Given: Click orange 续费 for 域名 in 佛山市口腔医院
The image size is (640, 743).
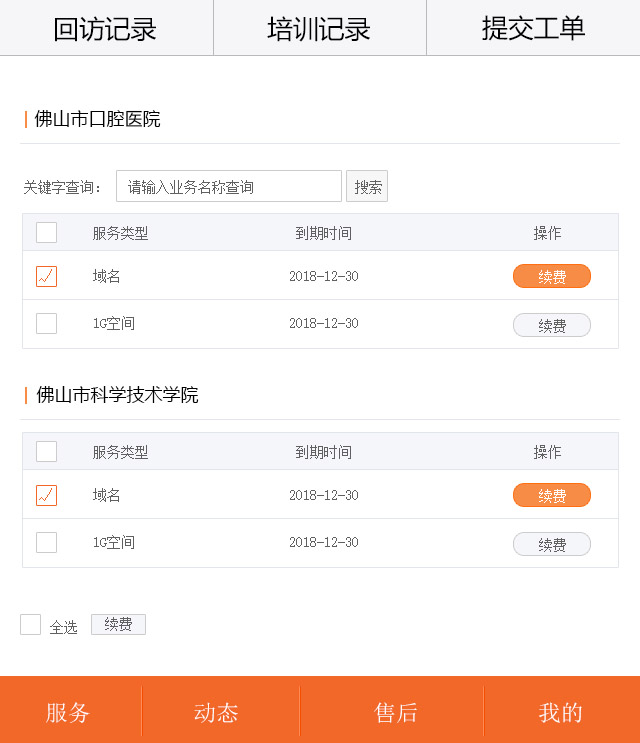Looking at the screenshot, I should click(551, 276).
